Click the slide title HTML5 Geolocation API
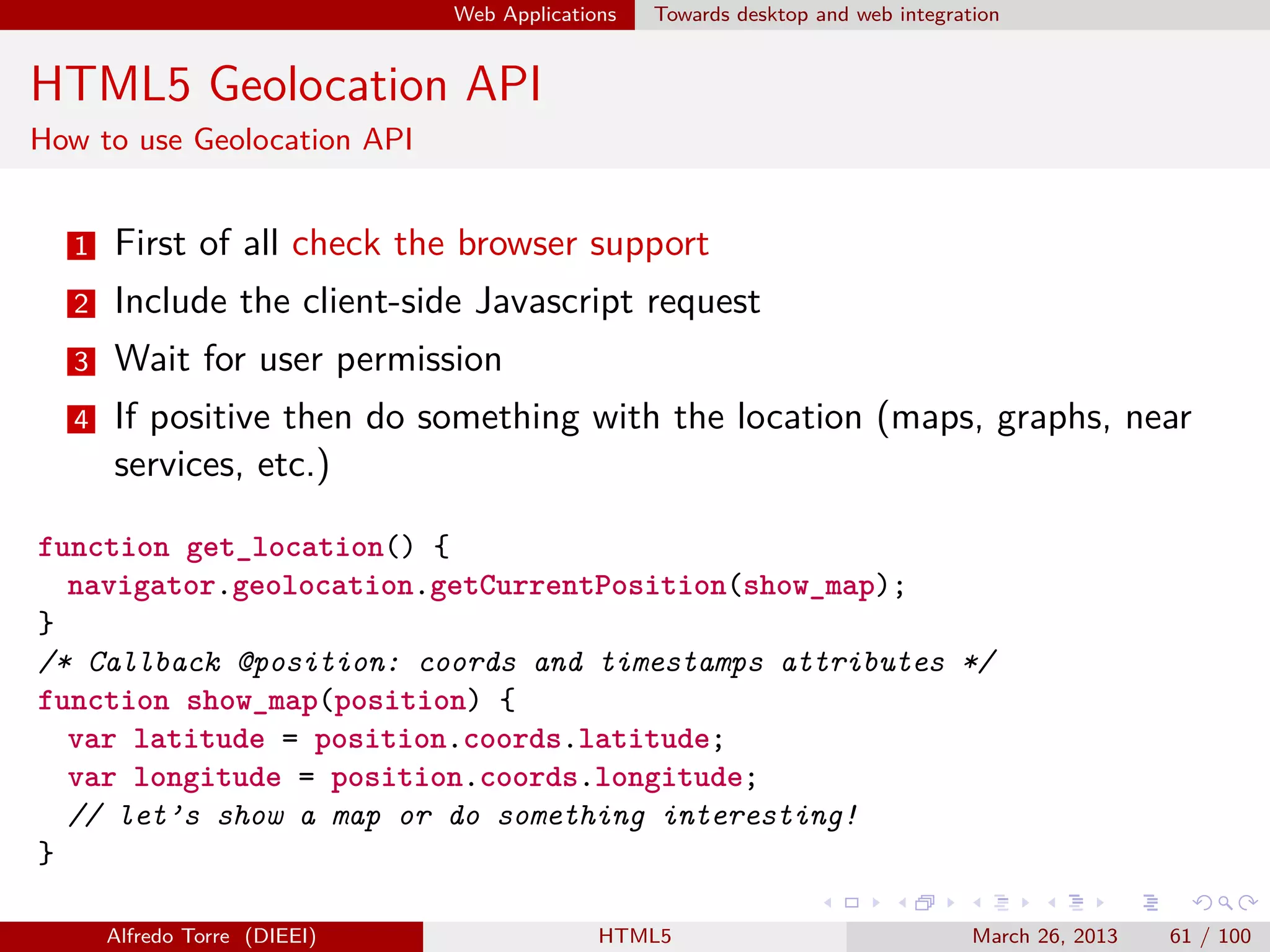 [x=286, y=84]
